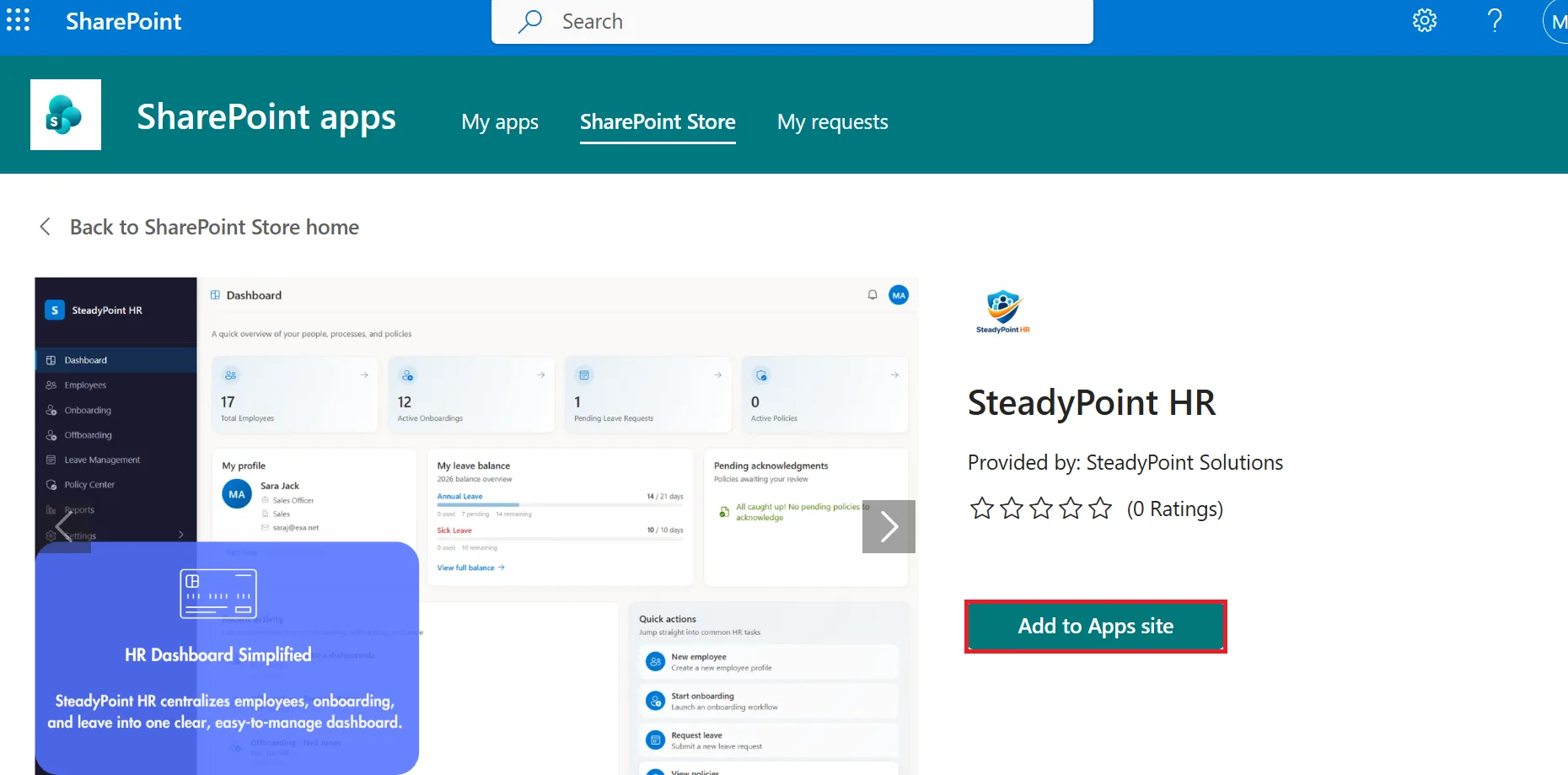Screen dimensions: 1568x775
Task: Show the next screenshot with right arrow
Action: click(x=889, y=526)
